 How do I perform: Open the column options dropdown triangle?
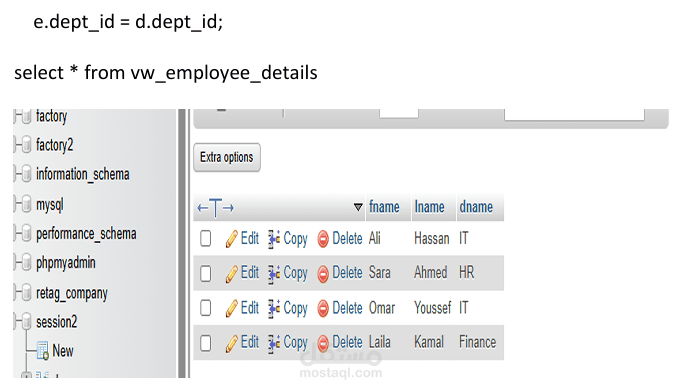click(x=358, y=207)
